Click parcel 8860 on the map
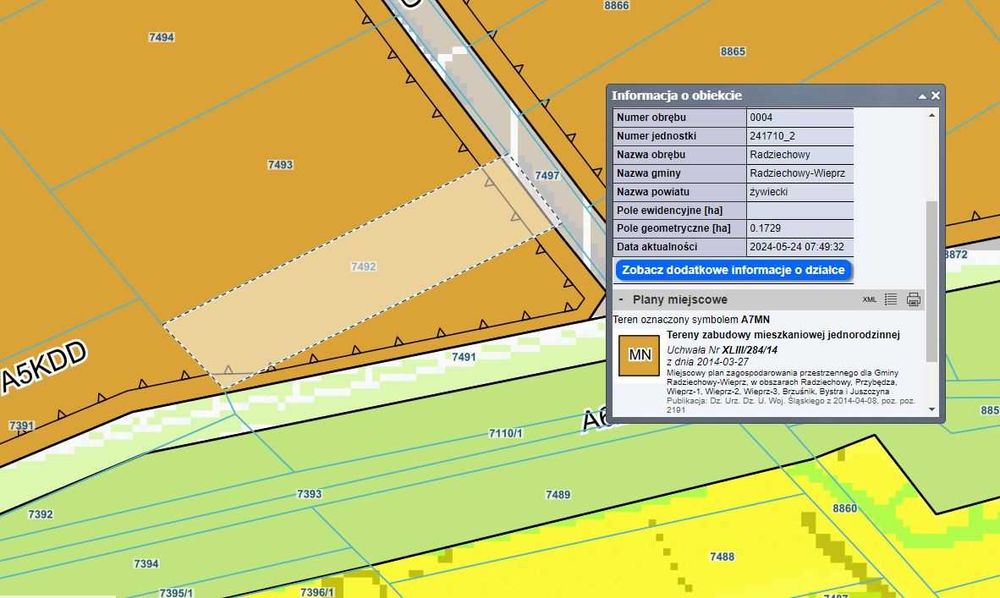Image resolution: width=1000 pixels, height=598 pixels. (845, 508)
